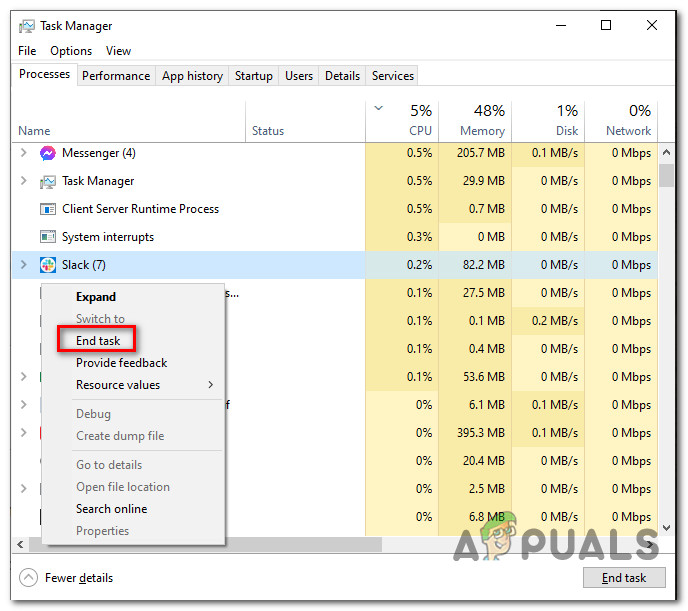Minimize the Task Manager window
This screenshot has height=611, width=688.
(x=561, y=25)
